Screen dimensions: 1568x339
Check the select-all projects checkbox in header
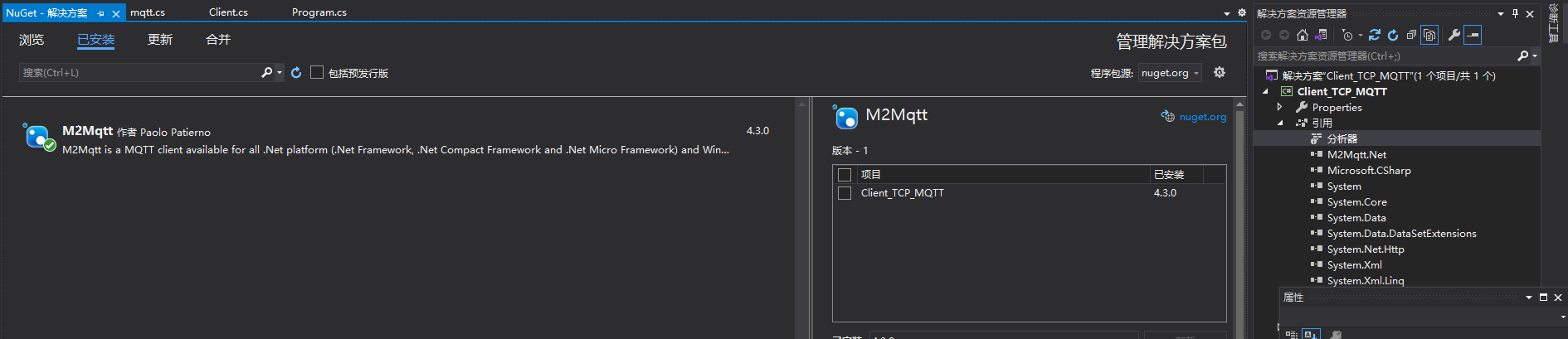click(845, 174)
